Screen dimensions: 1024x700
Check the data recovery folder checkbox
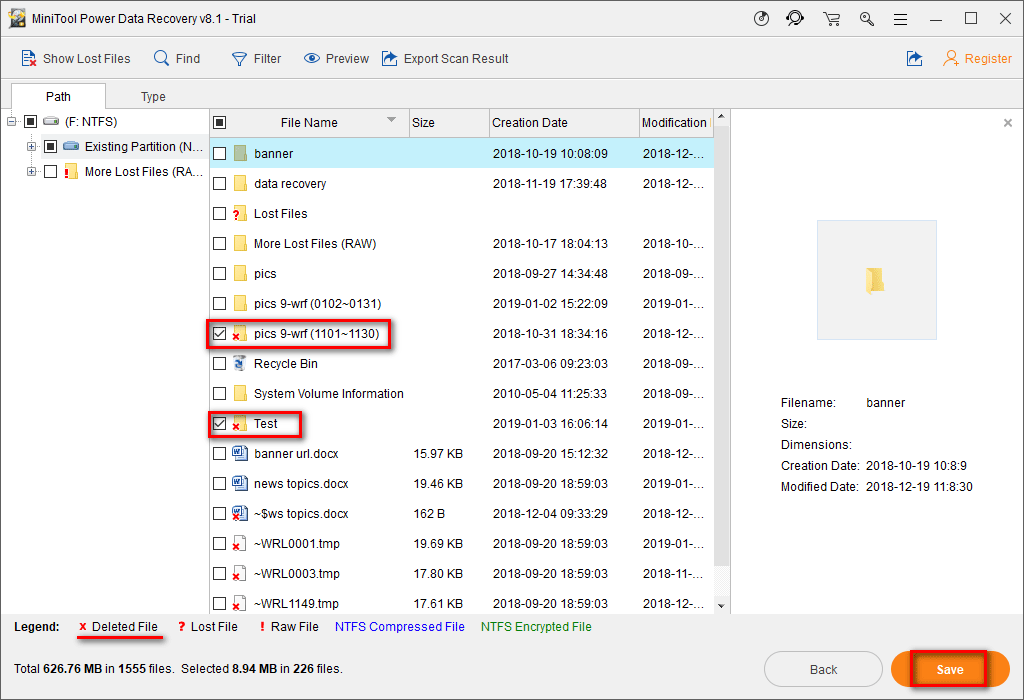pyautogui.click(x=219, y=183)
